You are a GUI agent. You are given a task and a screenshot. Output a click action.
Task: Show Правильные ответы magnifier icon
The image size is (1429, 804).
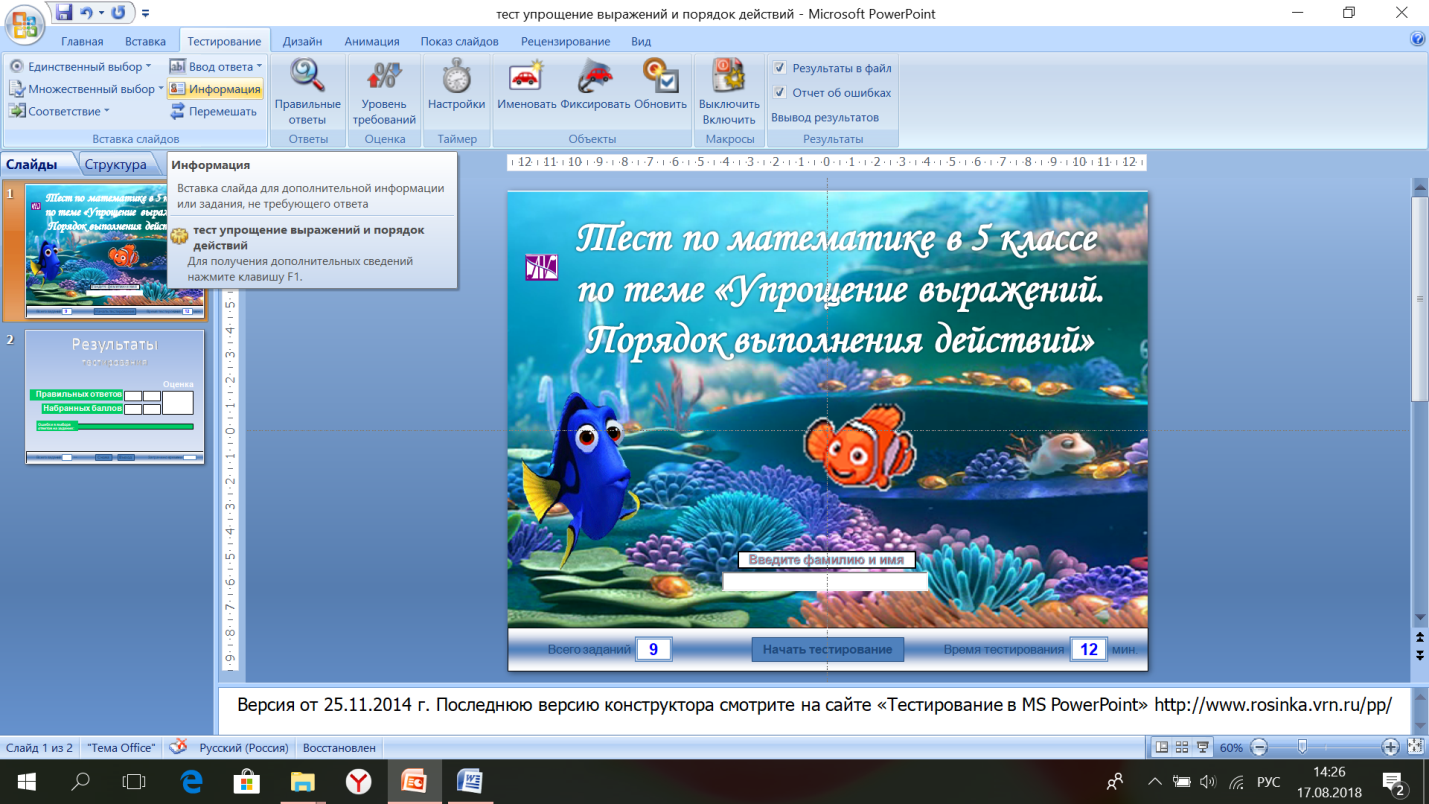coord(307,75)
